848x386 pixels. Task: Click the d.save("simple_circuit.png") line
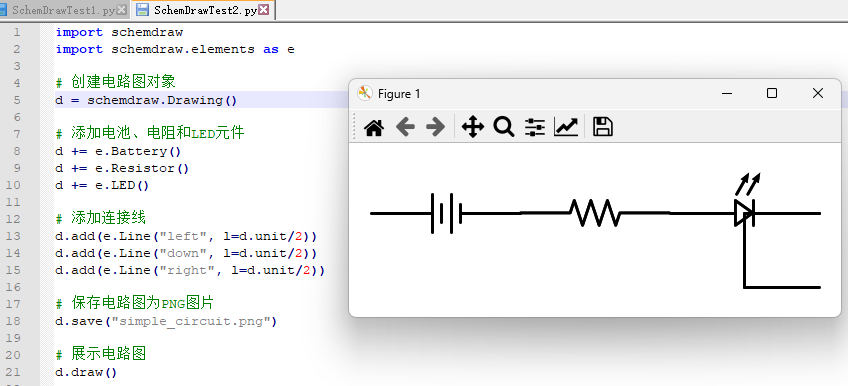pyautogui.click(x=166, y=321)
